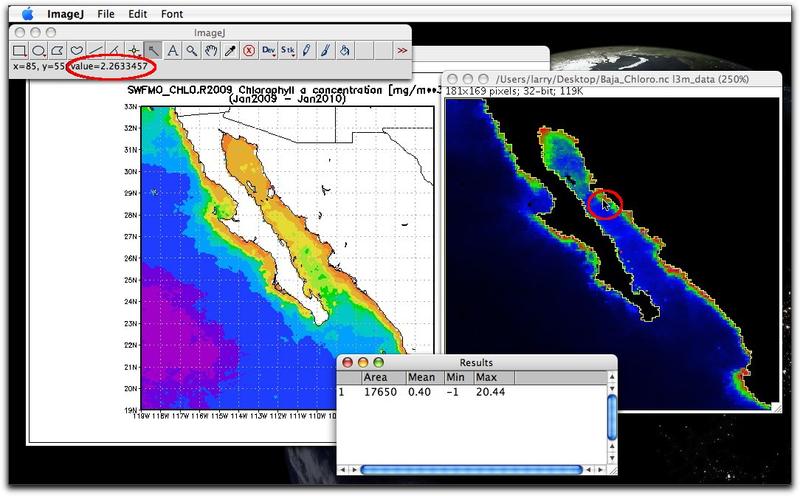Click the 17650 Area value in Results
800x496 pixels.
(380, 392)
